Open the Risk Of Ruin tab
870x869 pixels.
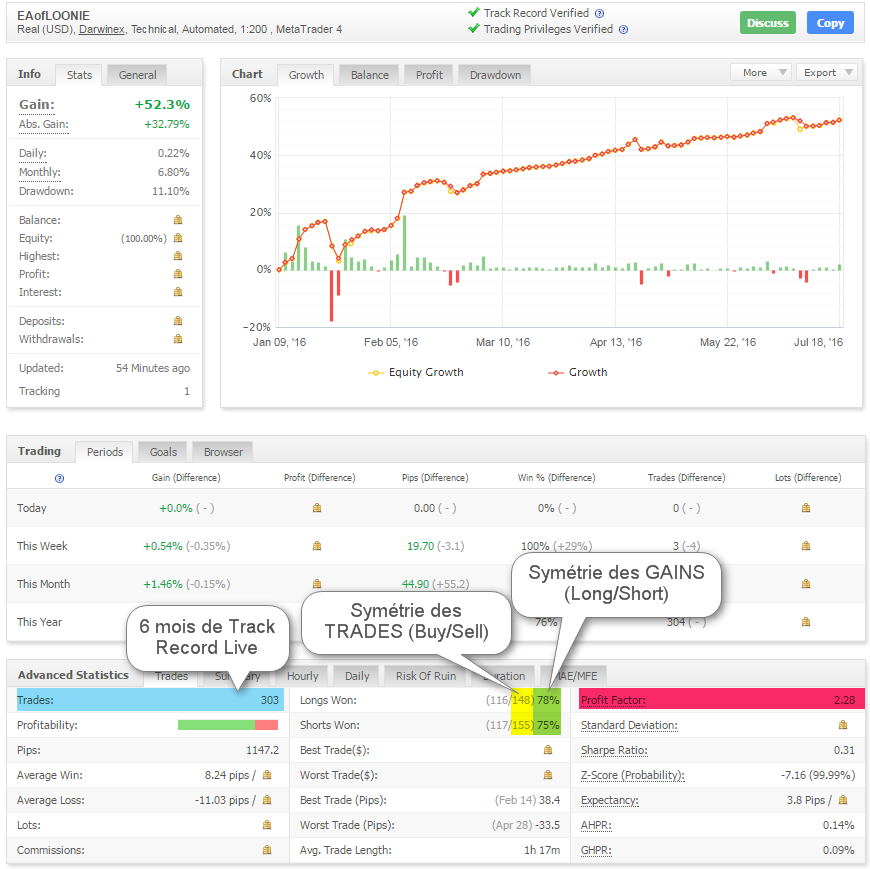pyautogui.click(x=426, y=676)
